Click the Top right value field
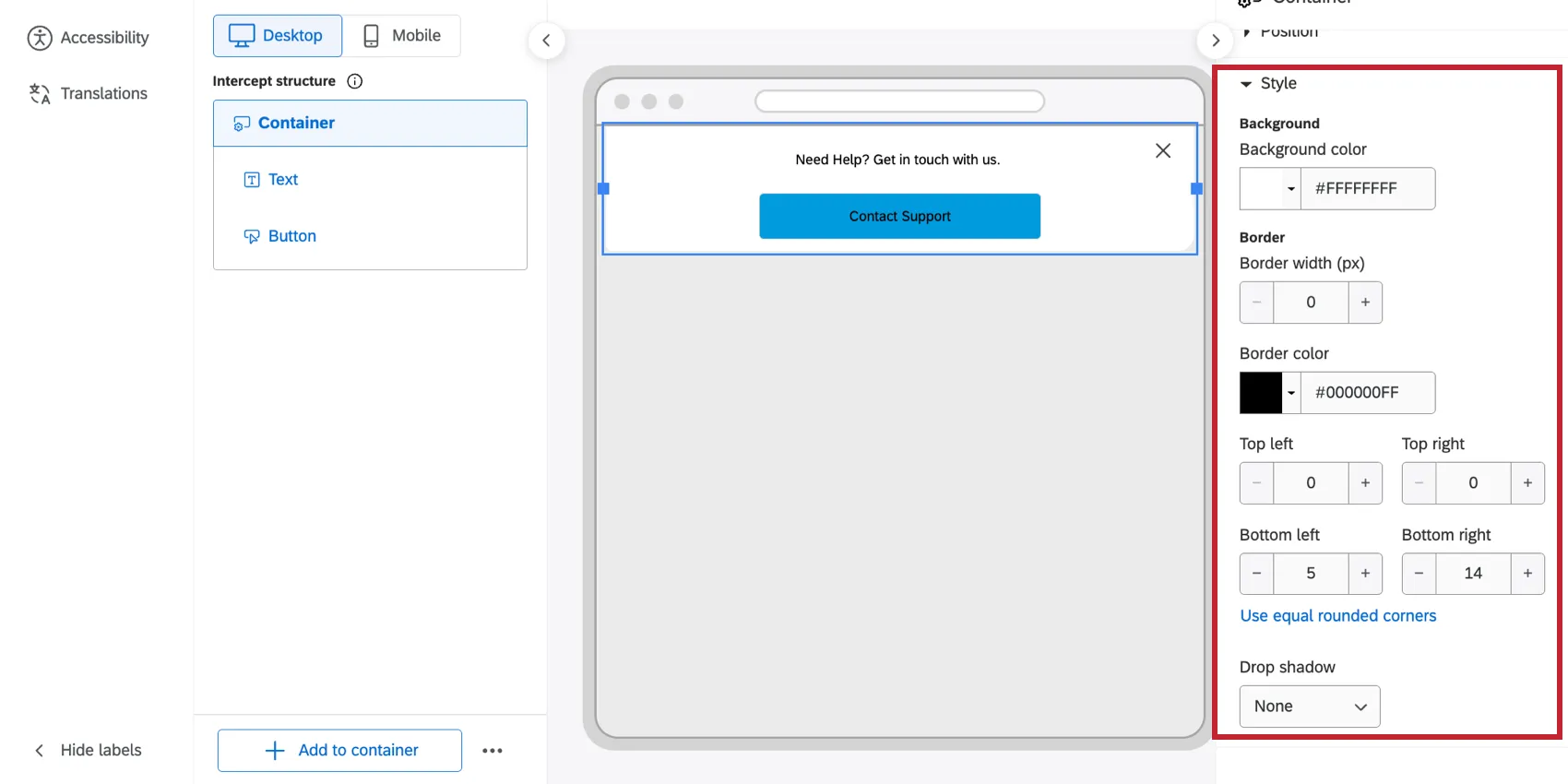This screenshot has height=784, width=1568. tap(1473, 483)
